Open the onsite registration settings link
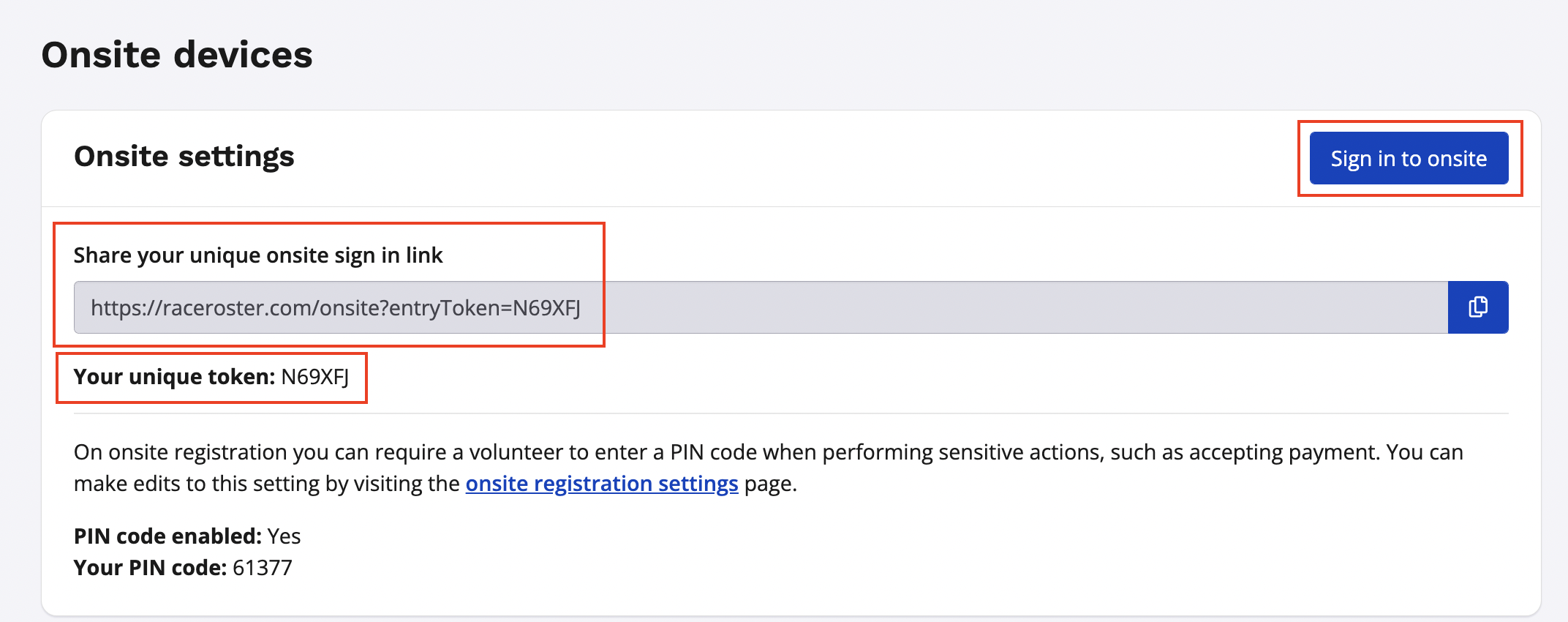 (x=601, y=484)
